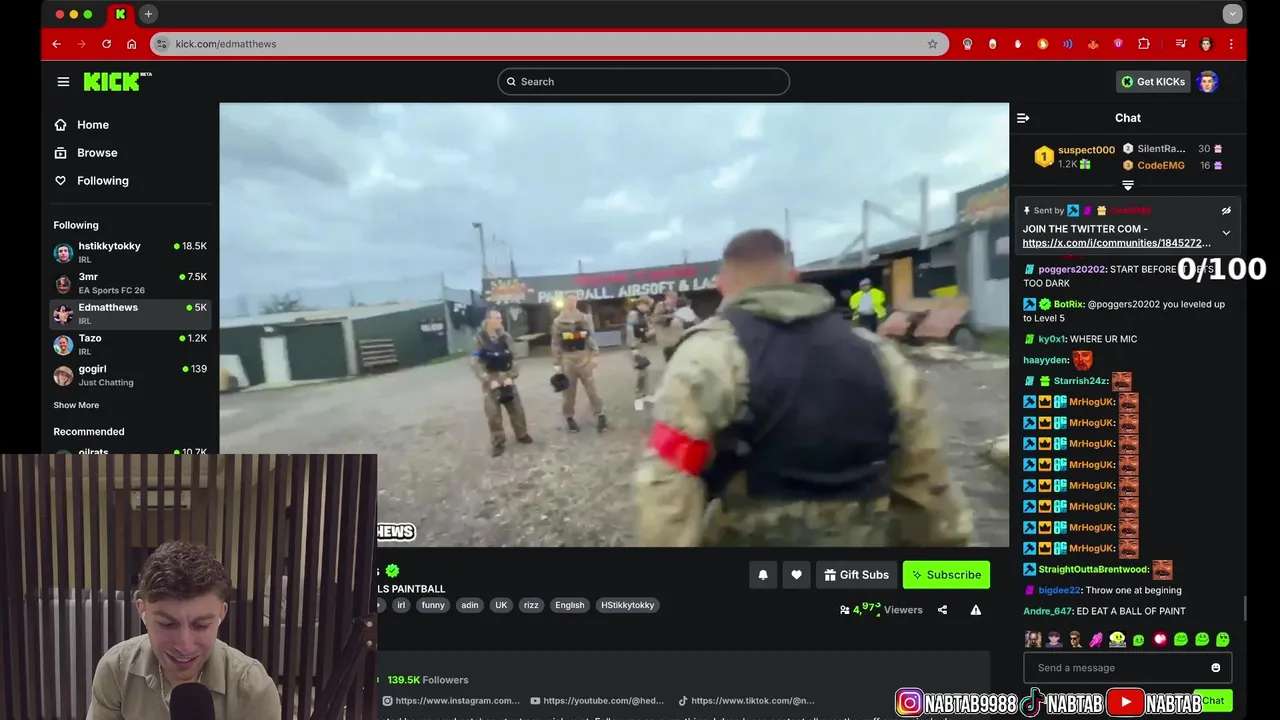Click the share stream icon
Screen dimensions: 1280x720
pyautogui.click(x=942, y=610)
